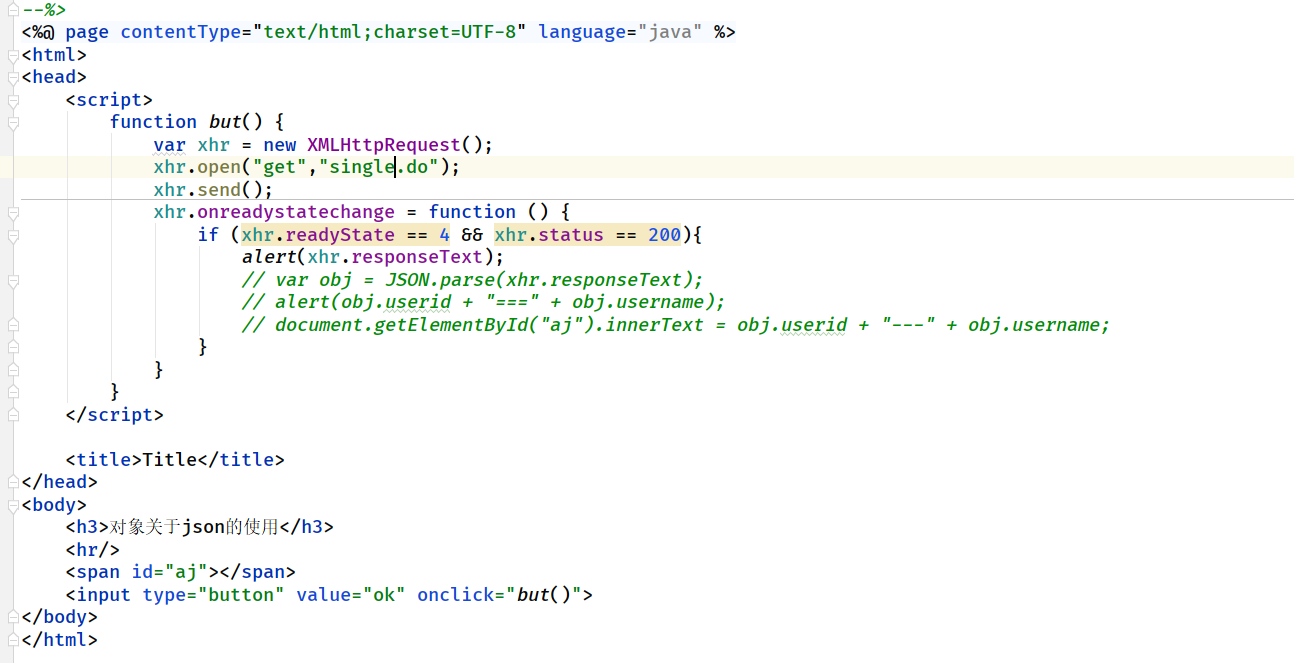Click the xhr.send() call
This screenshot has width=1294, height=663.
point(213,189)
